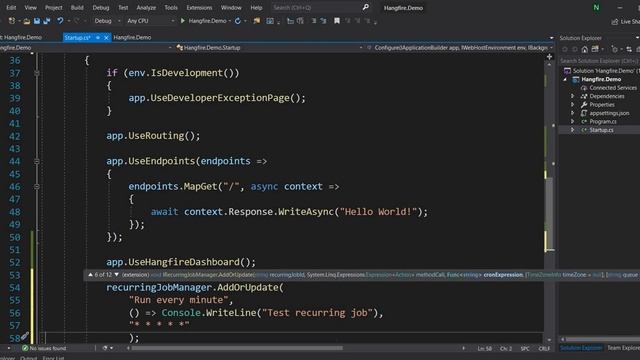Click the toolbar Bookmark icon
640x360 pixels.
point(337,21)
